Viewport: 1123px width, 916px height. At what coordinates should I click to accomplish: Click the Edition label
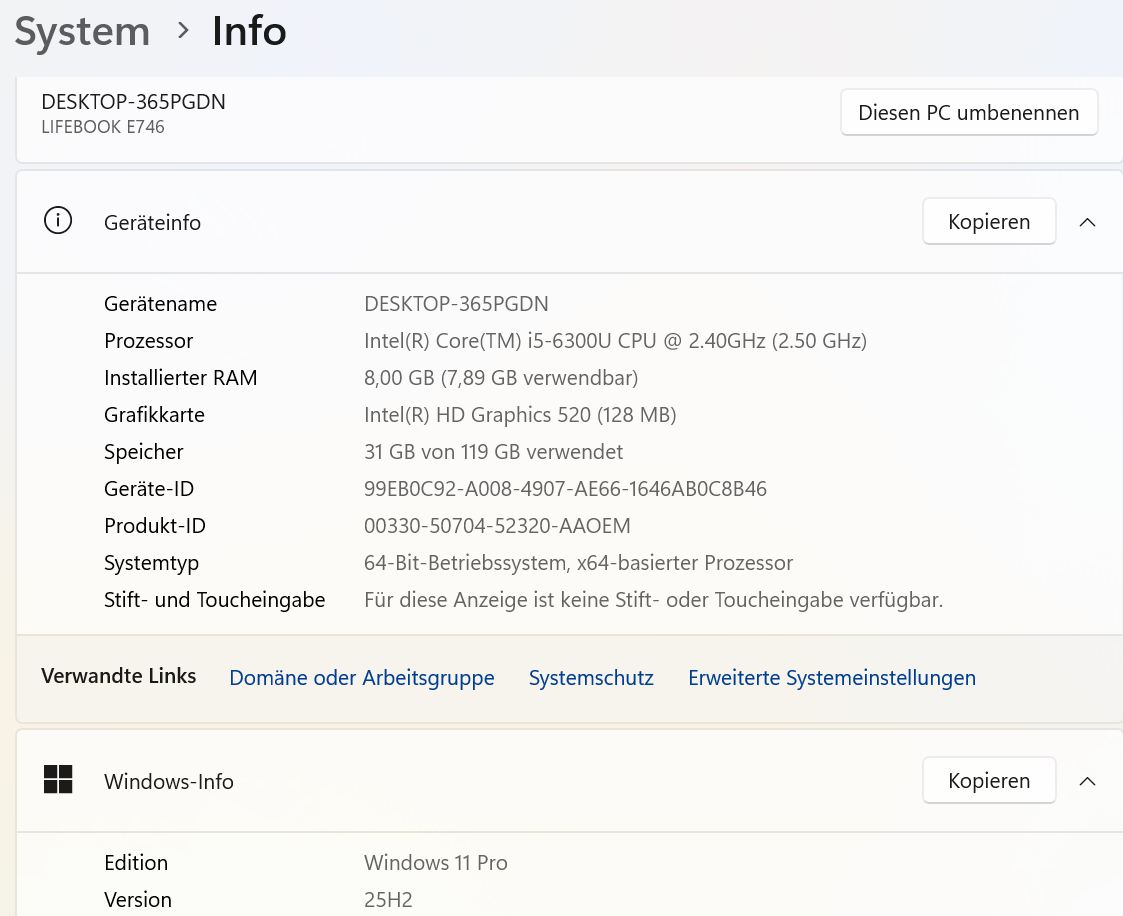[136, 862]
